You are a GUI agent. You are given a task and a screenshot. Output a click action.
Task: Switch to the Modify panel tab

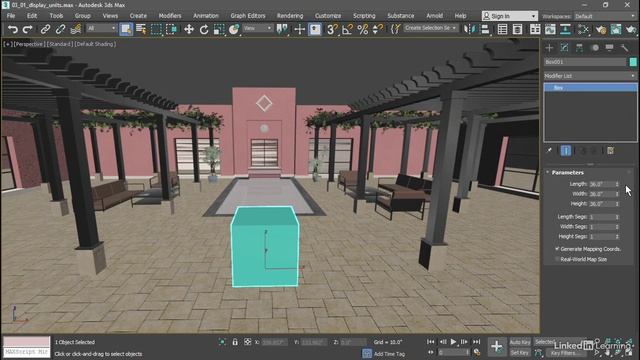tap(564, 48)
